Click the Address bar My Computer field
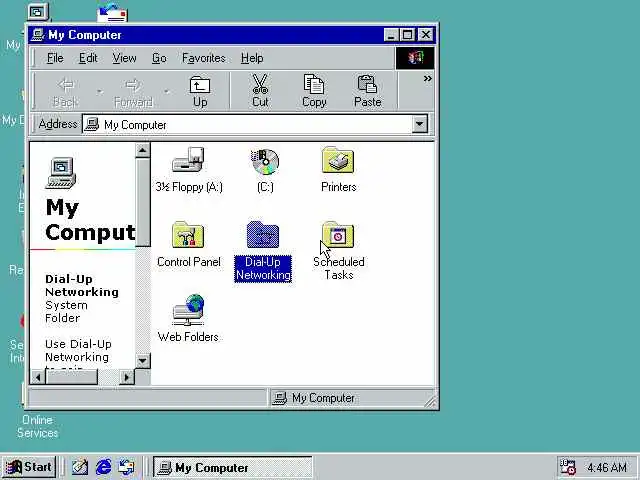Image resolution: width=640 pixels, height=480 pixels. pos(247,124)
